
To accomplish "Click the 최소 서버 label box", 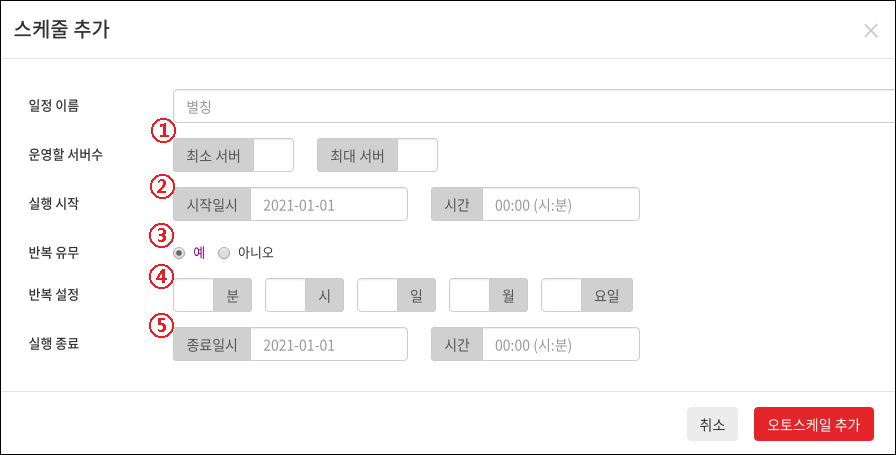I will point(213,155).
